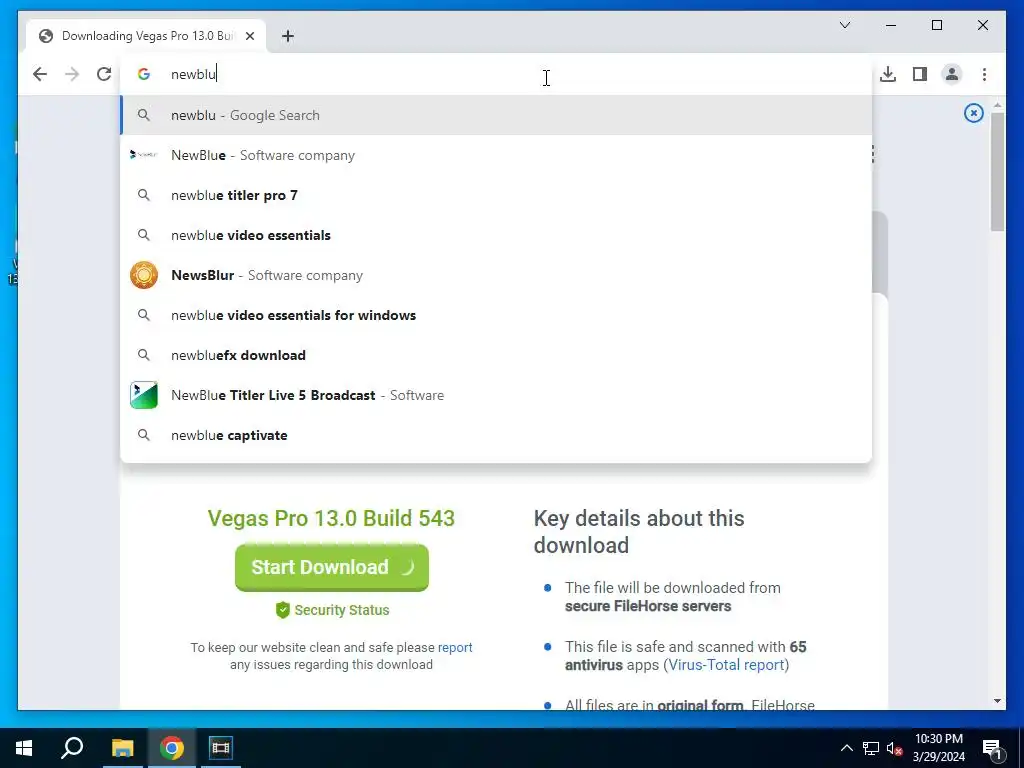Open the report link

tap(455, 647)
